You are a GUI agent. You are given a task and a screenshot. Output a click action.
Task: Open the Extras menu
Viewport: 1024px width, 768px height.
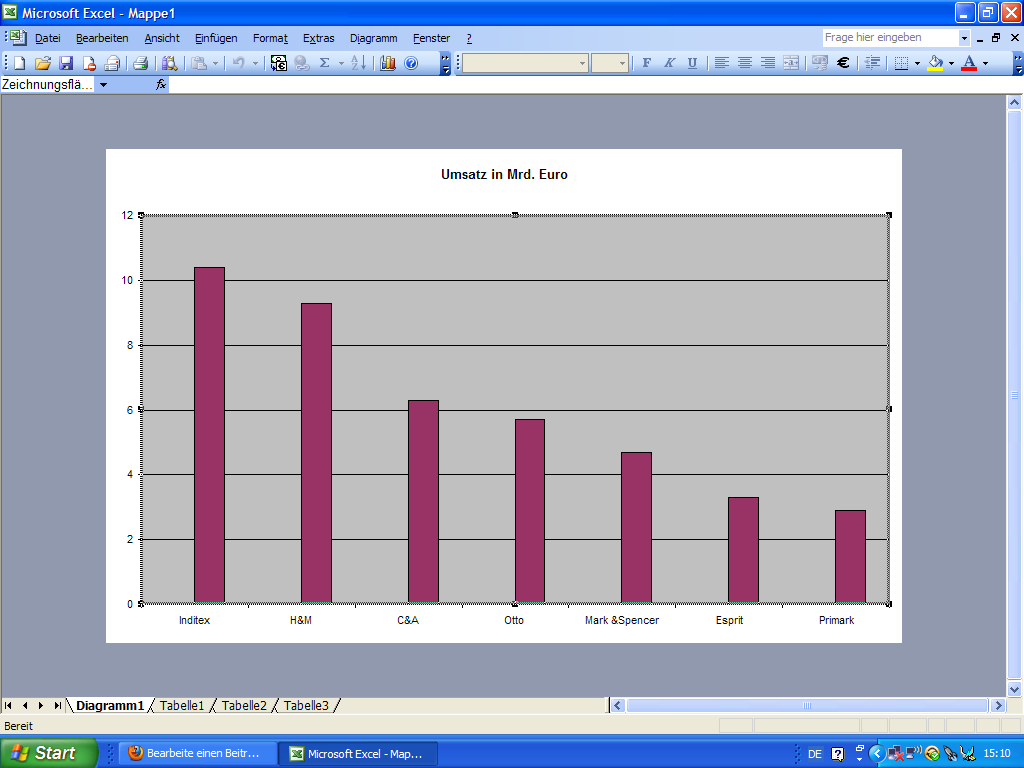click(x=319, y=38)
